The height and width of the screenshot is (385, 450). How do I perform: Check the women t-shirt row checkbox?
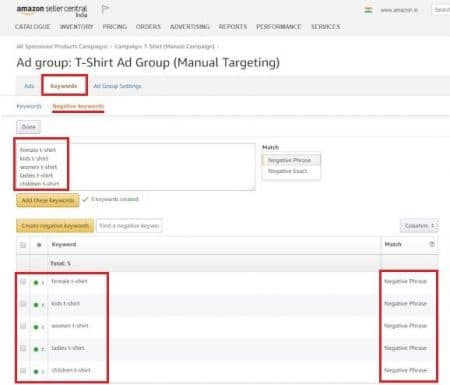(23, 326)
